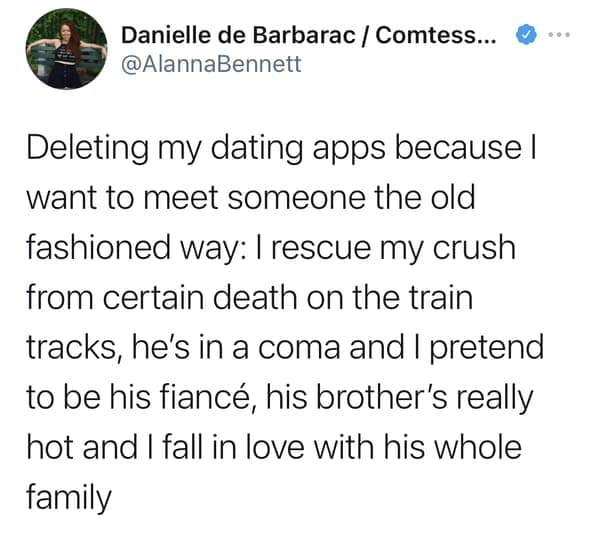Image resolution: width=599 pixels, height=537 pixels.
Task: Click the word 'family' on the last line
Action: pos(69,497)
